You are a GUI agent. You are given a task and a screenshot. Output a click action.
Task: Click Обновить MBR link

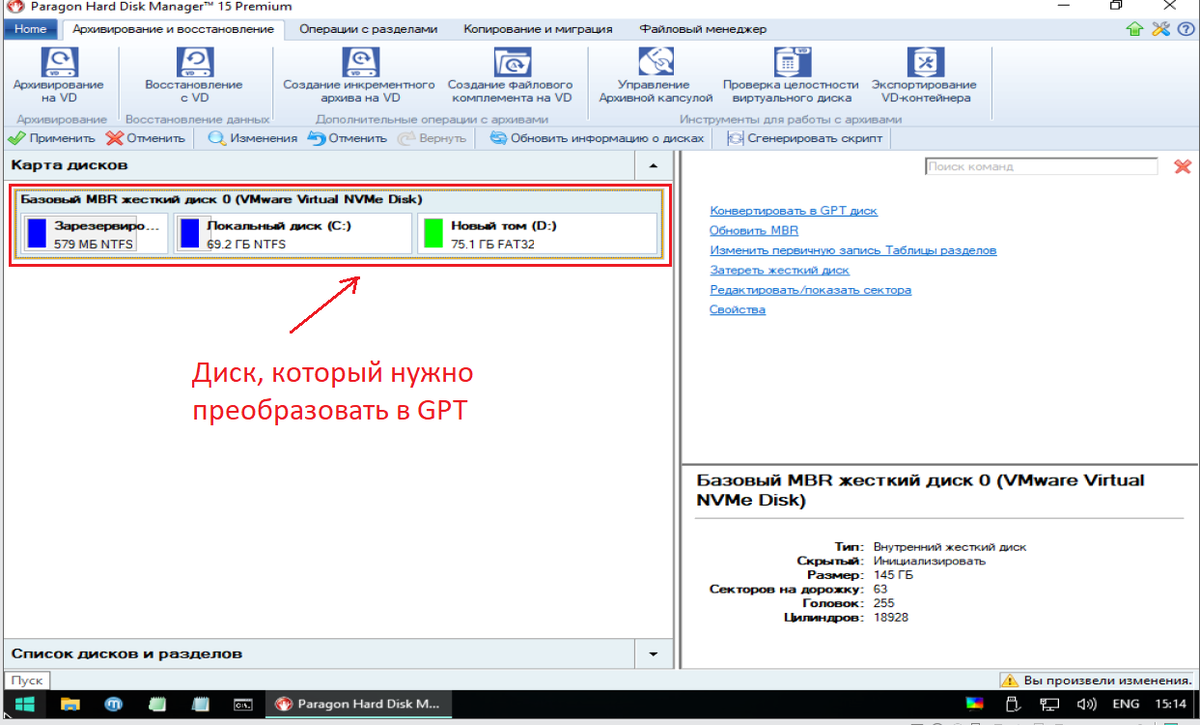754,230
